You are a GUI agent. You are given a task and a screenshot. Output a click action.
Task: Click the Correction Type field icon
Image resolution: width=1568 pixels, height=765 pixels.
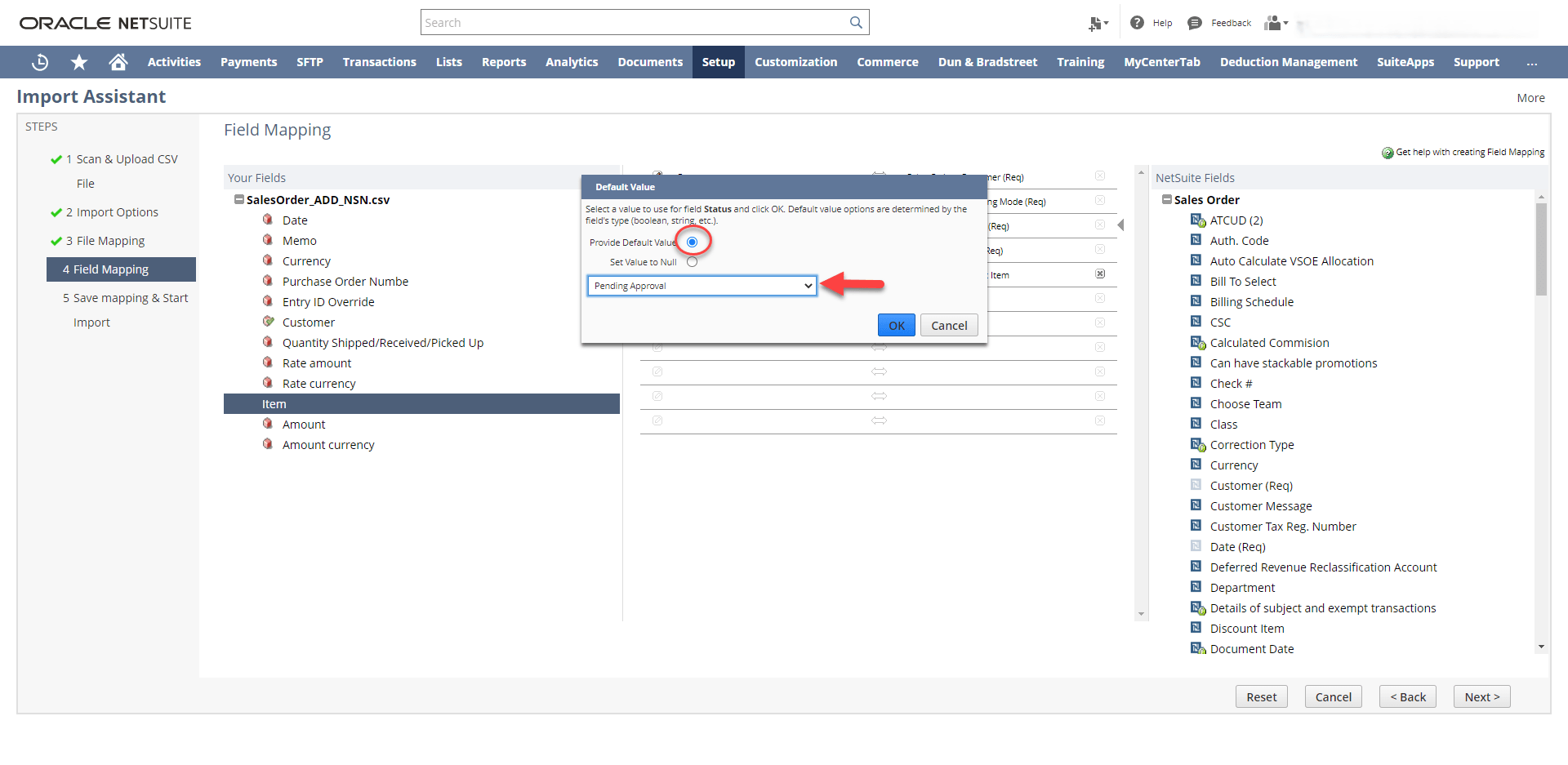1197,444
